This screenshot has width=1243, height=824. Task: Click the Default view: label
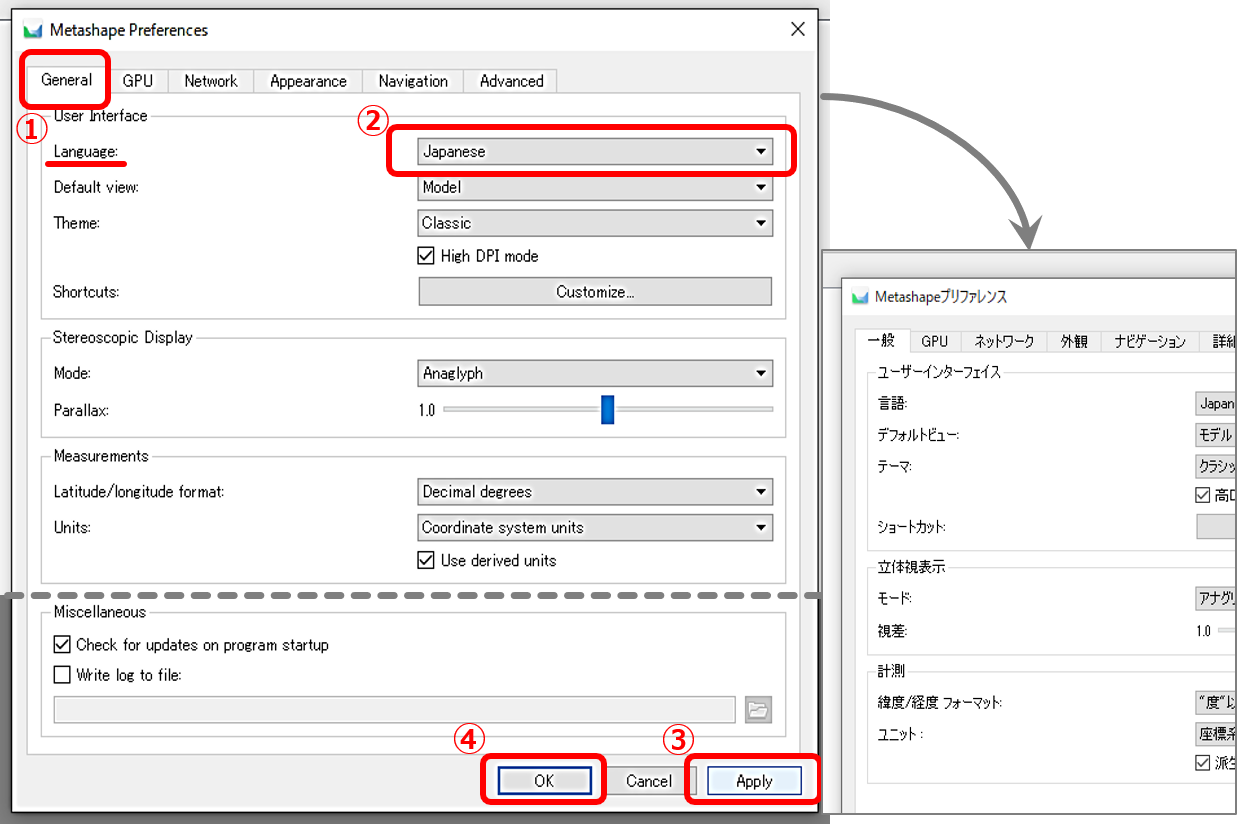point(96,187)
